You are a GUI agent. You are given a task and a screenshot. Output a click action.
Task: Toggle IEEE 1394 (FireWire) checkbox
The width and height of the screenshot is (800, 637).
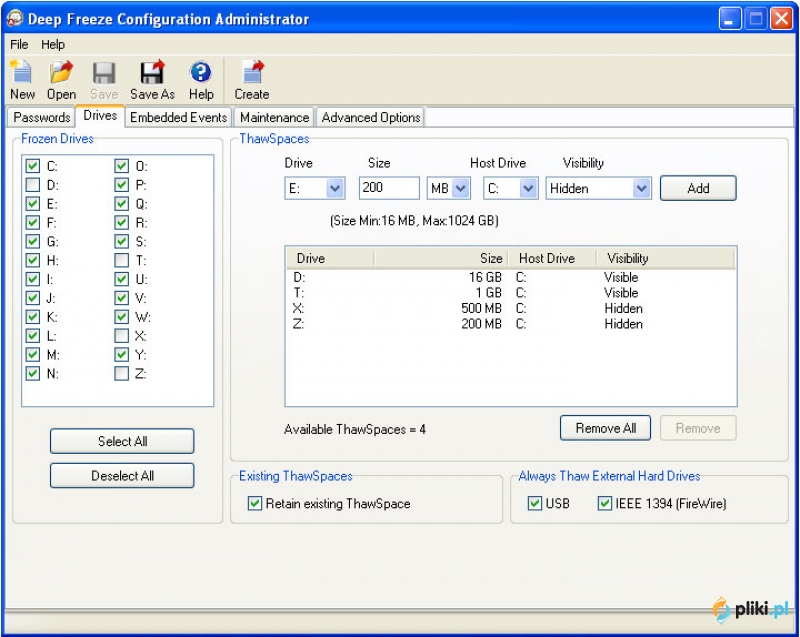click(605, 503)
